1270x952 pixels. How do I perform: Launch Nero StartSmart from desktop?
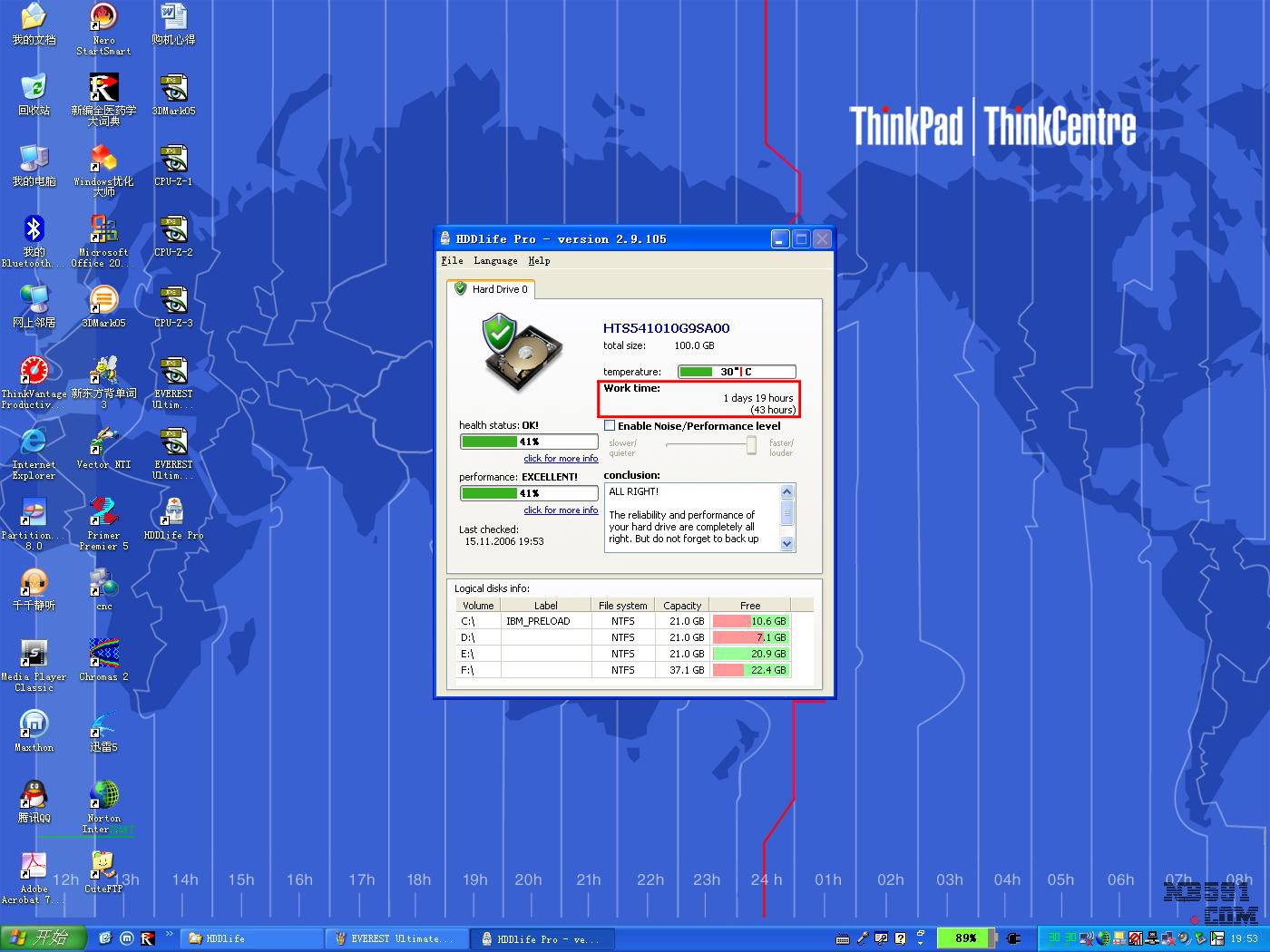tap(103, 18)
